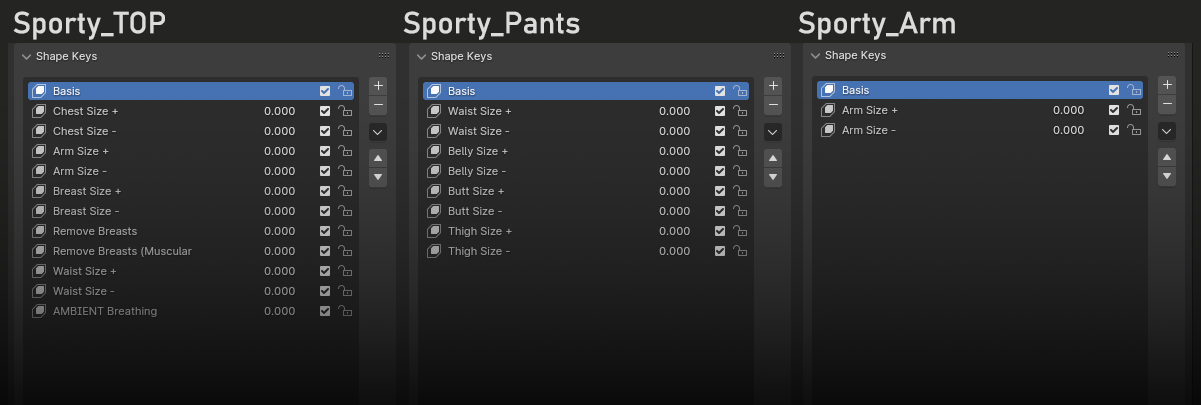
Task: Select the Remove Breasts shape key
Action: pyautogui.click(x=95, y=231)
